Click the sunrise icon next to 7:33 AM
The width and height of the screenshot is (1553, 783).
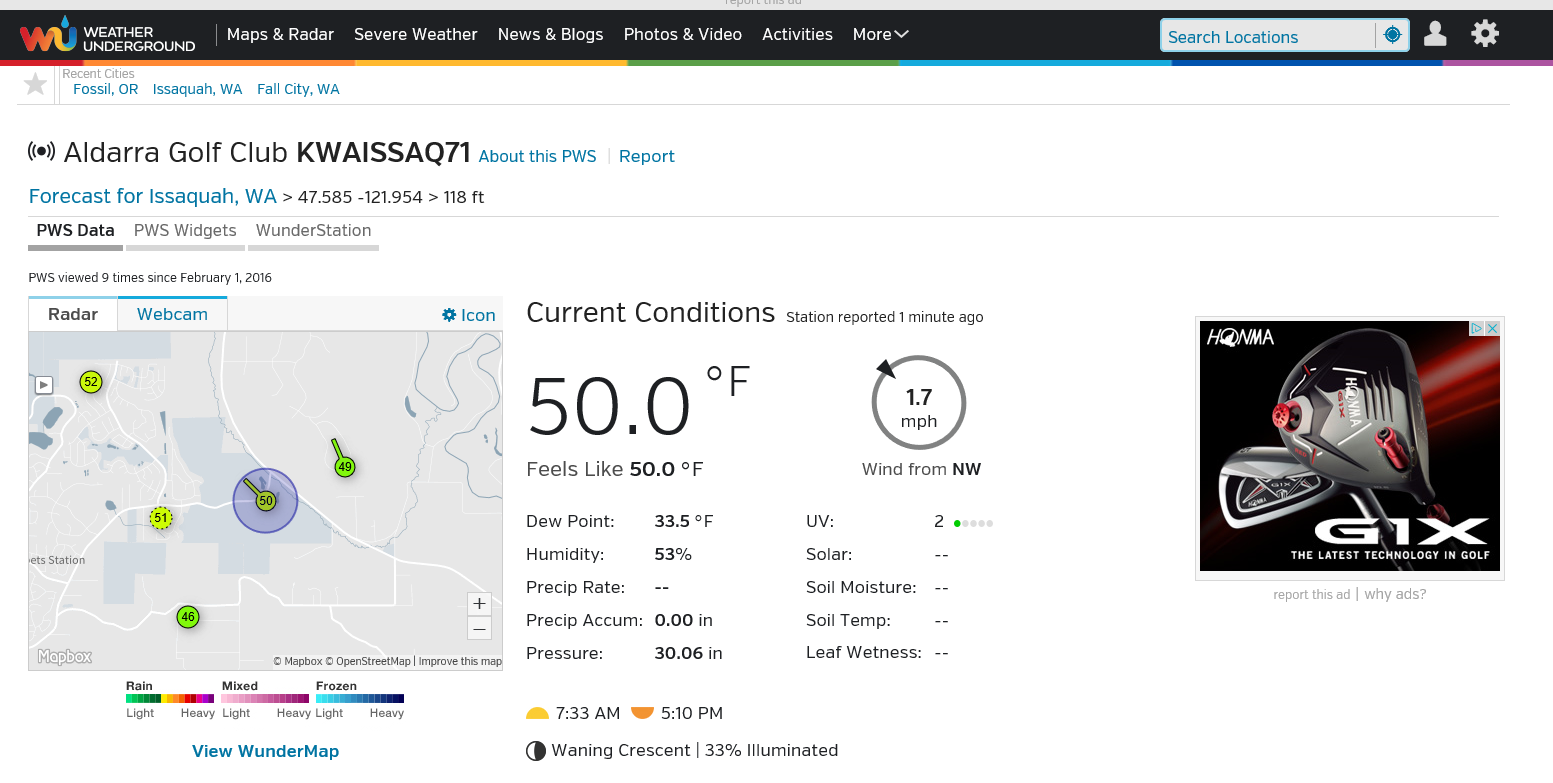[x=537, y=713]
